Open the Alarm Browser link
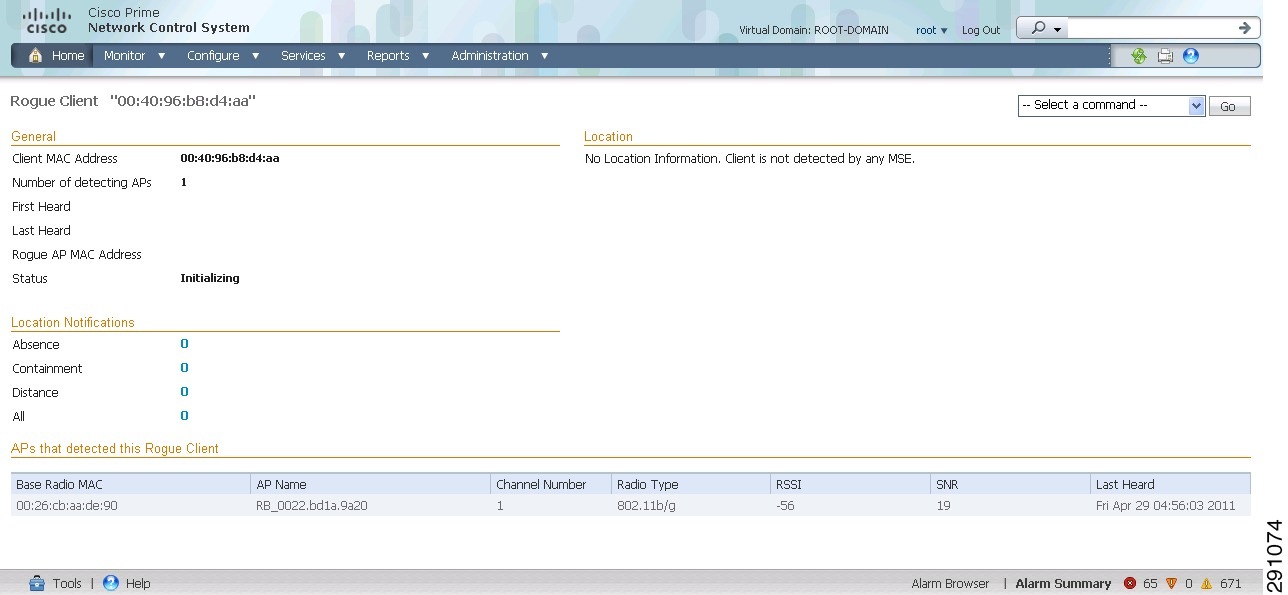The height and width of the screenshot is (595, 1288). point(950,583)
